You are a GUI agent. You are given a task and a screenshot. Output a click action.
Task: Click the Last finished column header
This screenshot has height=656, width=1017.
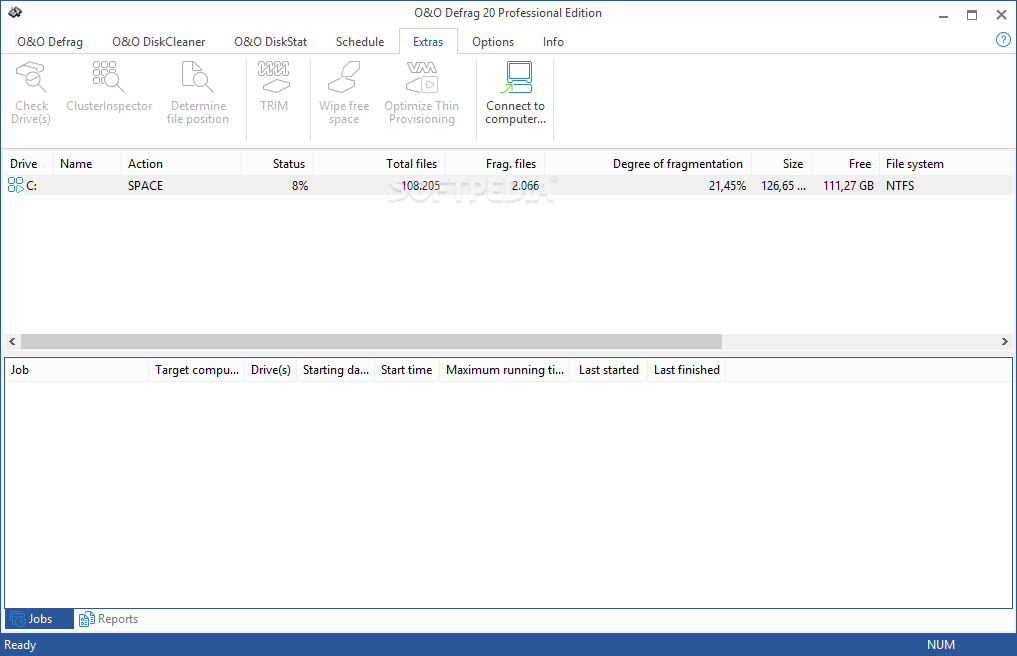pos(686,370)
